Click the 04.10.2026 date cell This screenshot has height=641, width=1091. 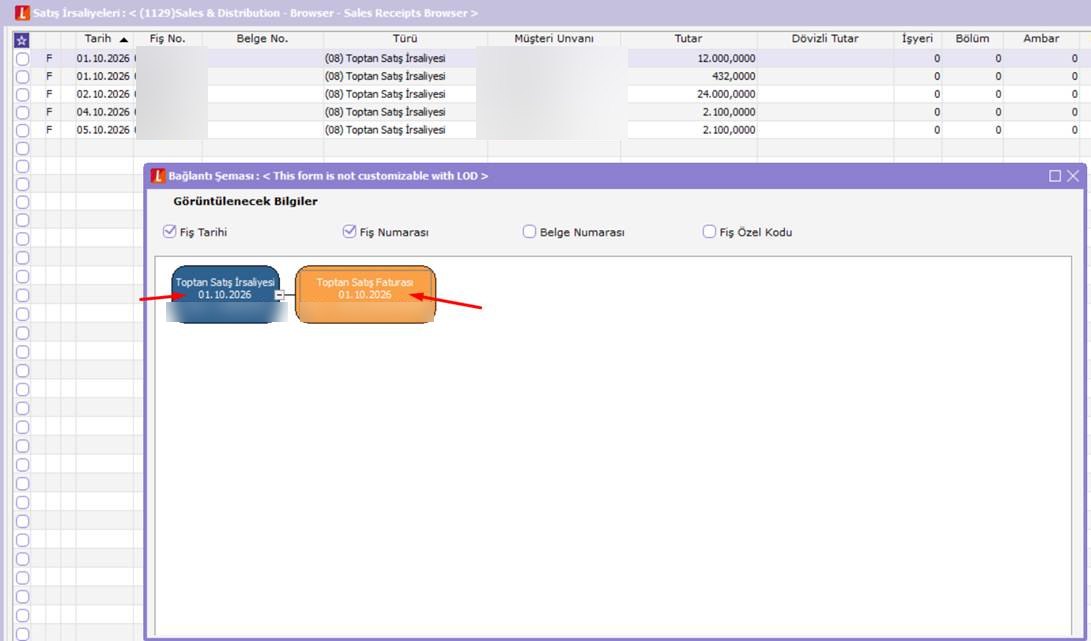pos(104,112)
